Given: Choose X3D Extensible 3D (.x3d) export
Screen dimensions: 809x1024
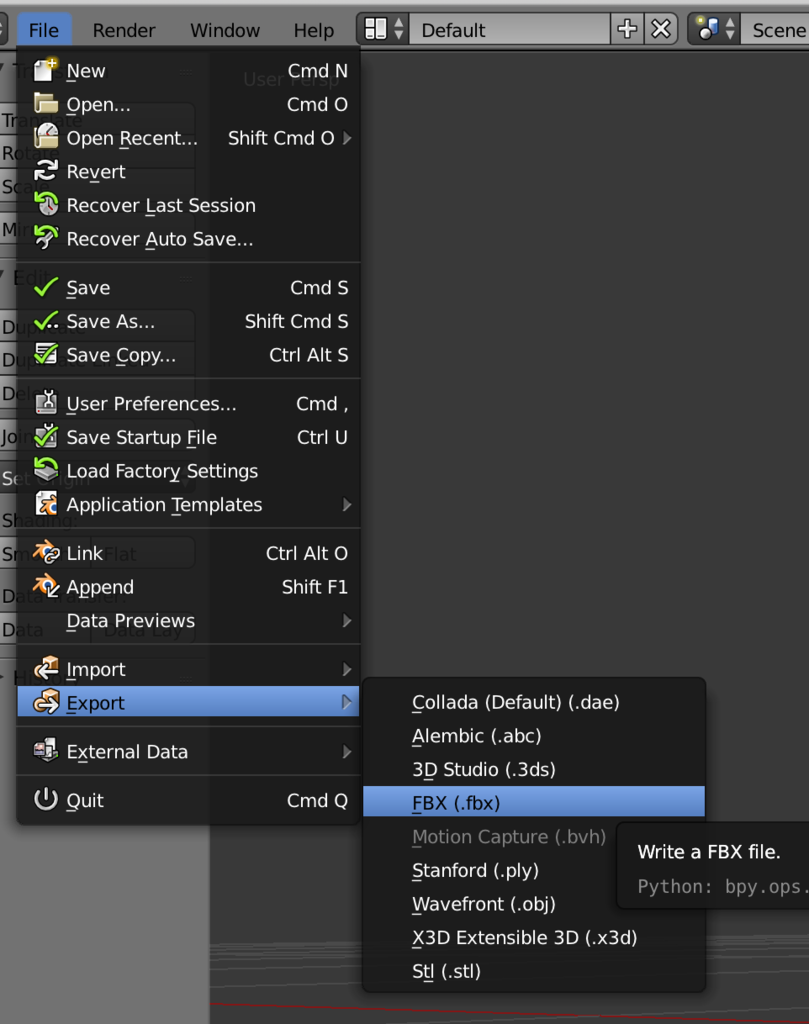Looking at the screenshot, I should [x=534, y=938].
